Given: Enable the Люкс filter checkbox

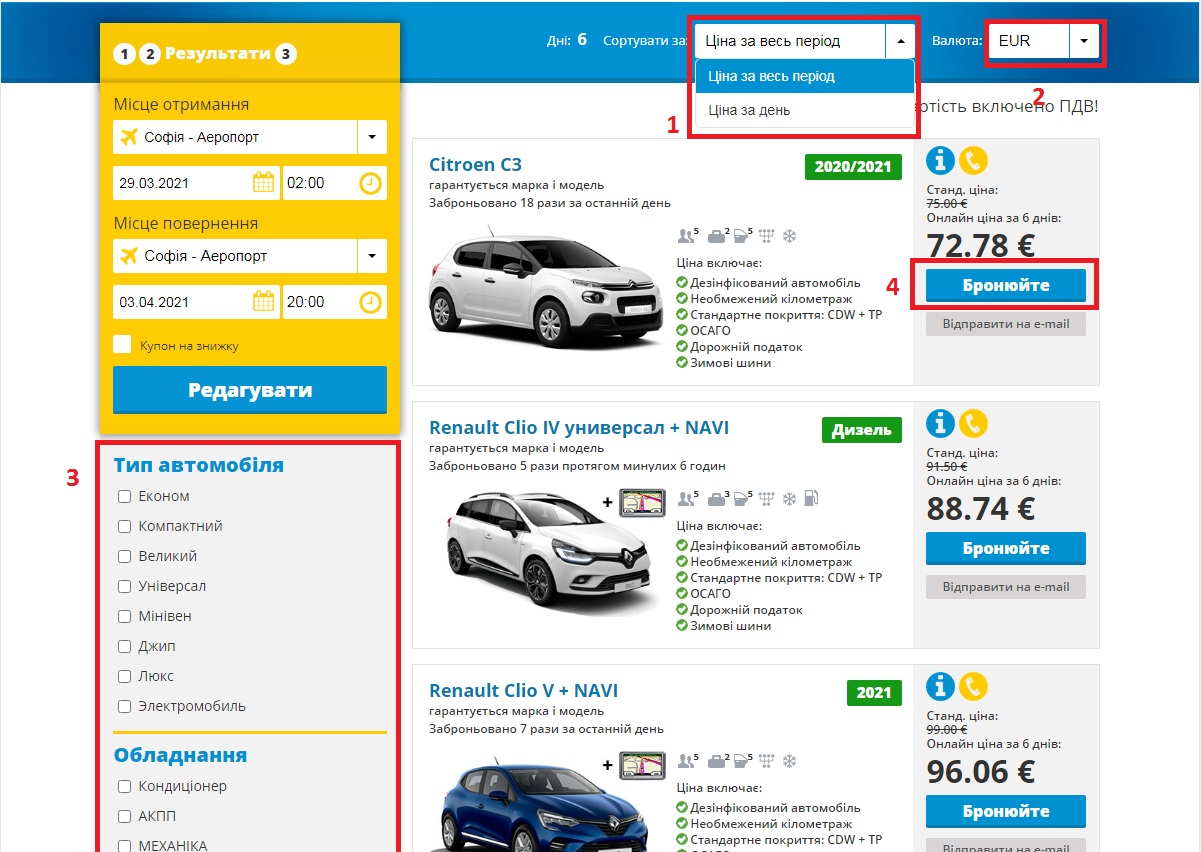Looking at the screenshot, I should pyautogui.click(x=124, y=676).
